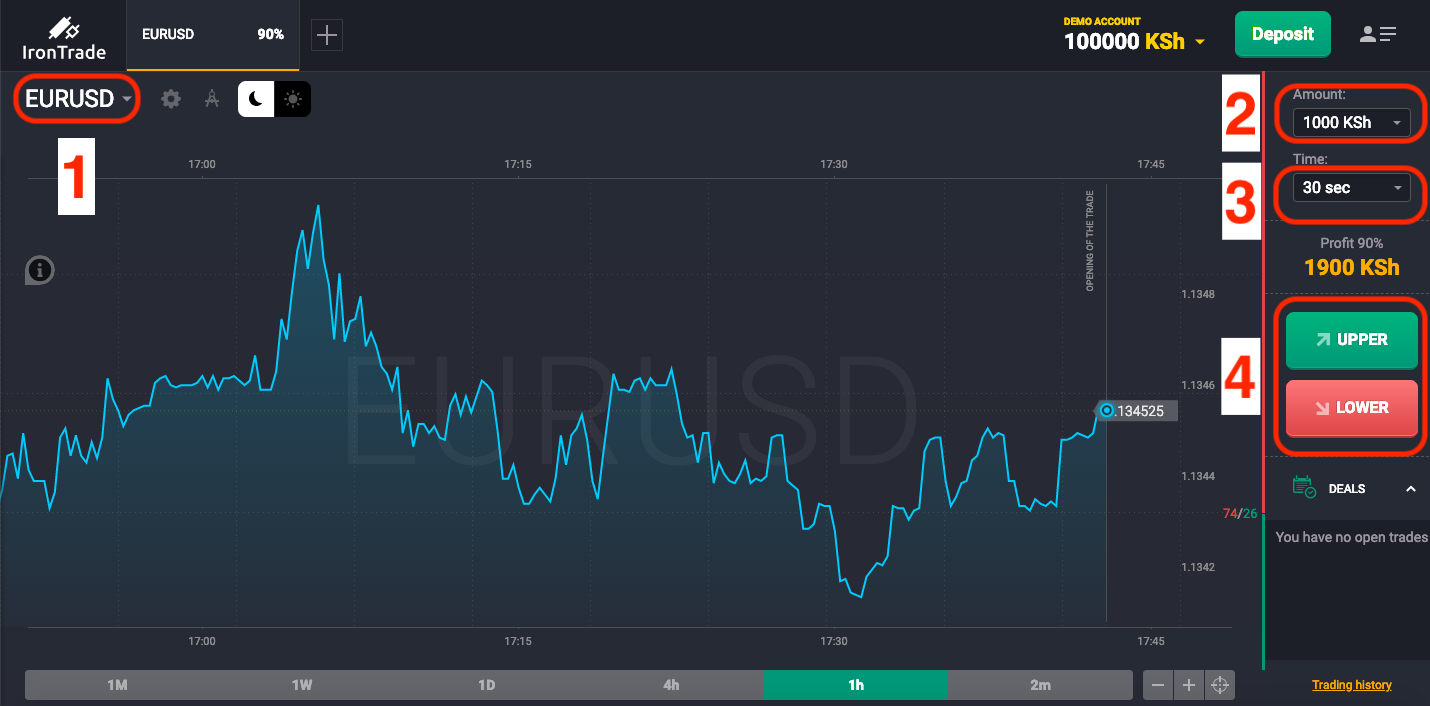Collapse the Deals panel

click(1410, 489)
